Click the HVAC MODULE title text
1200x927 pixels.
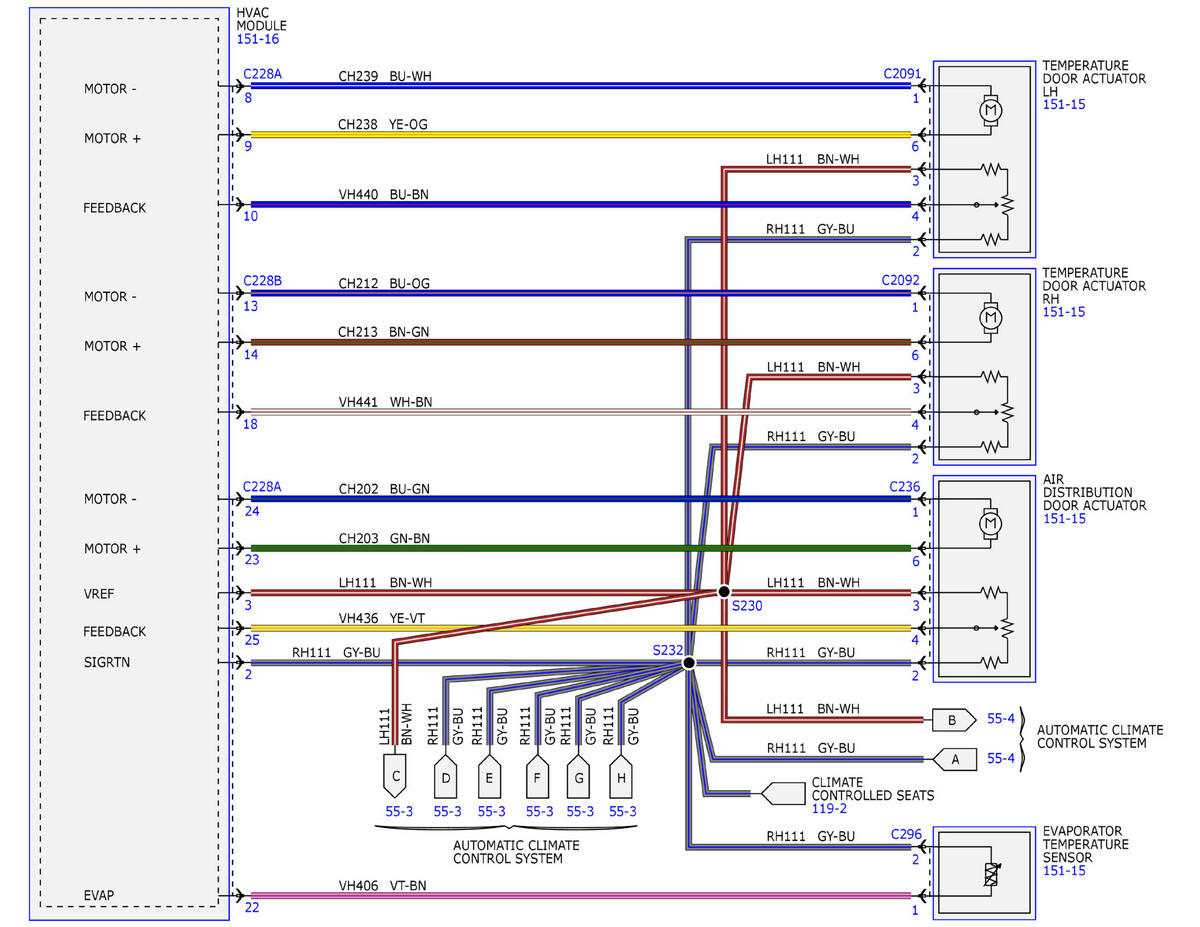(x=263, y=18)
